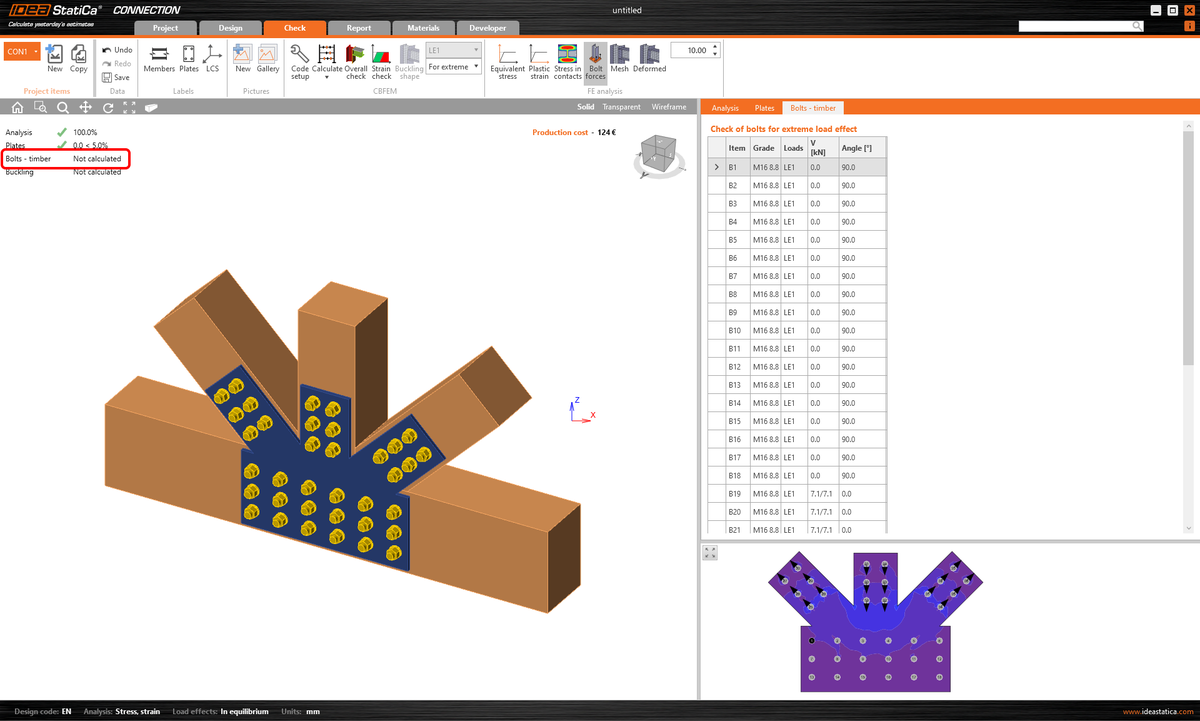Open the Members labels tool
The height and width of the screenshot is (721, 1200).
pos(158,57)
